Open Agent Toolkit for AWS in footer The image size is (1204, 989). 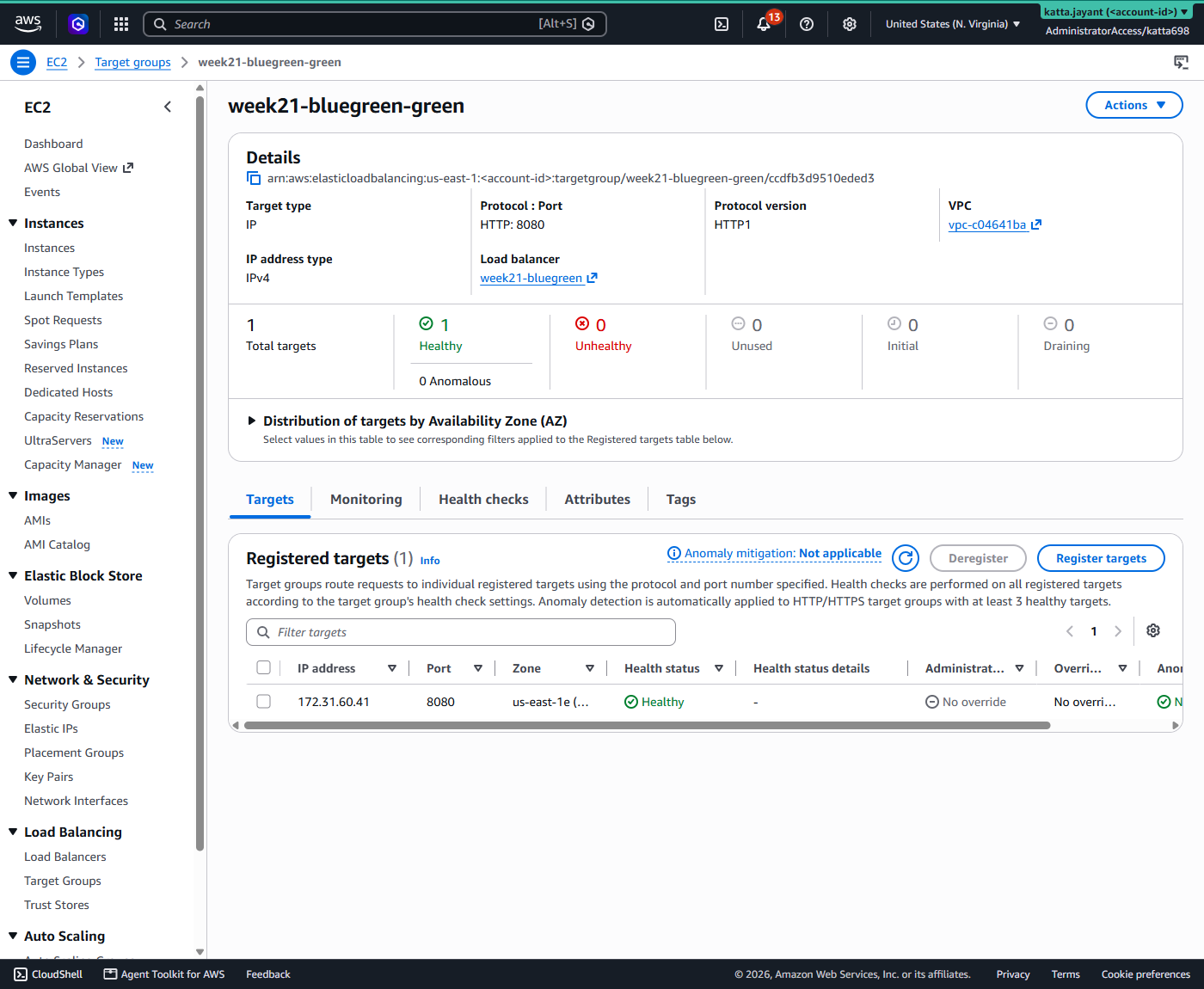pyautogui.click(x=164, y=974)
